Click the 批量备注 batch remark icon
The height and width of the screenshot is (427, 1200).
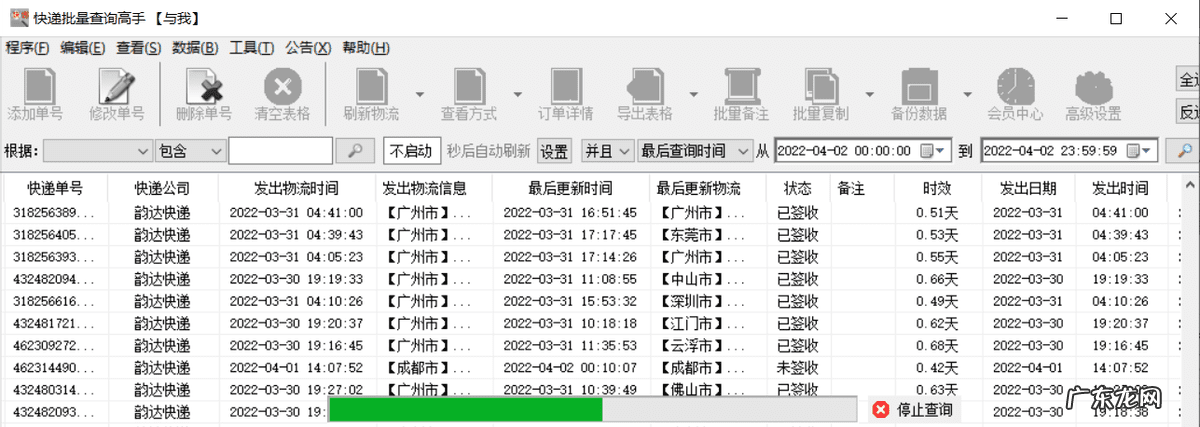(741, 85)
